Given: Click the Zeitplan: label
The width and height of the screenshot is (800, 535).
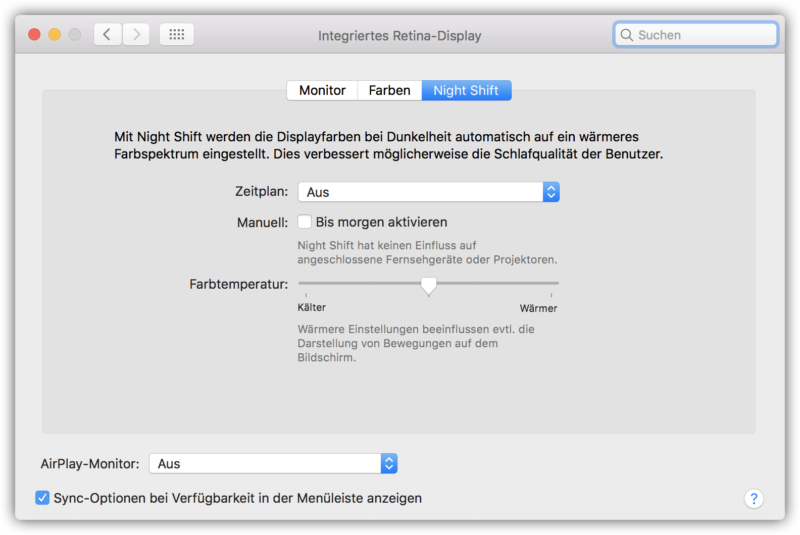Looking at the screenshot, I should tap(261, 191).
